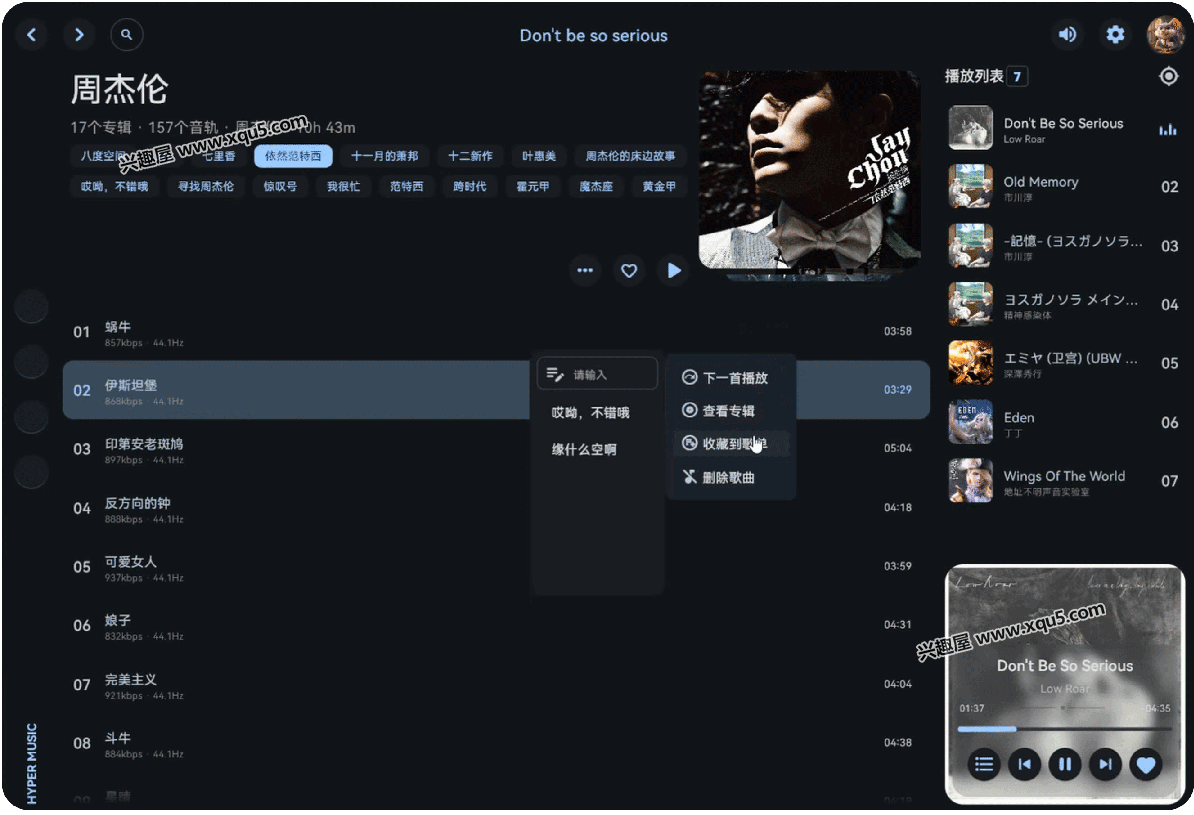Select album tag 黄金甲

pyautogui.click(x=659, y=187)
